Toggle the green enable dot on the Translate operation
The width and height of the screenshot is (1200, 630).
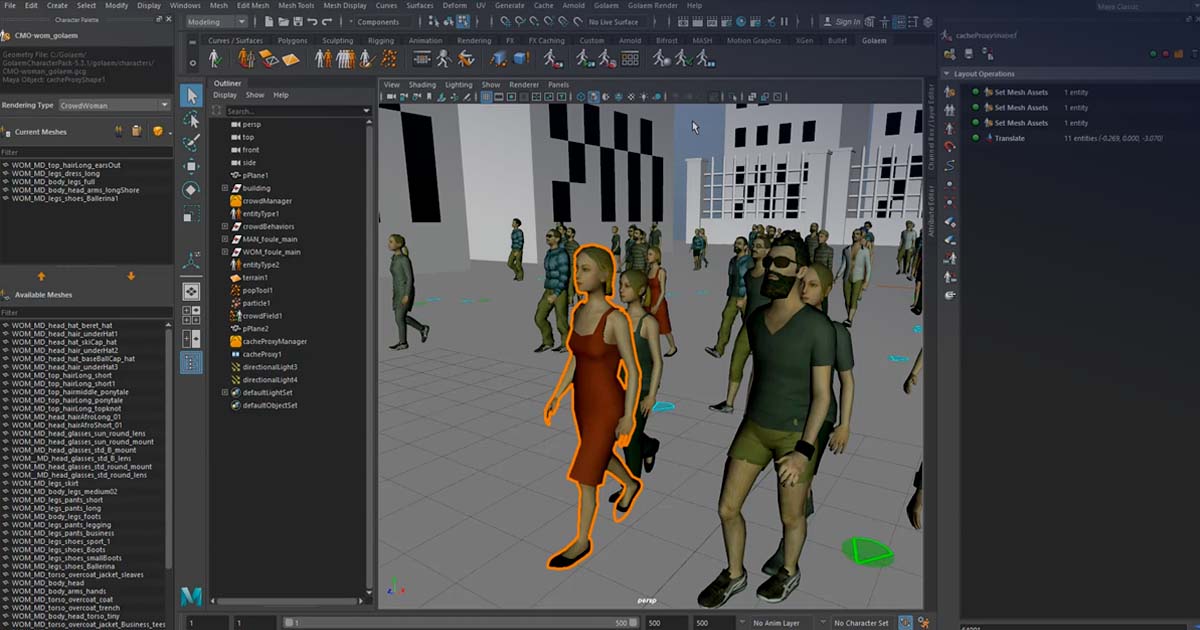(x=976, y=138)
